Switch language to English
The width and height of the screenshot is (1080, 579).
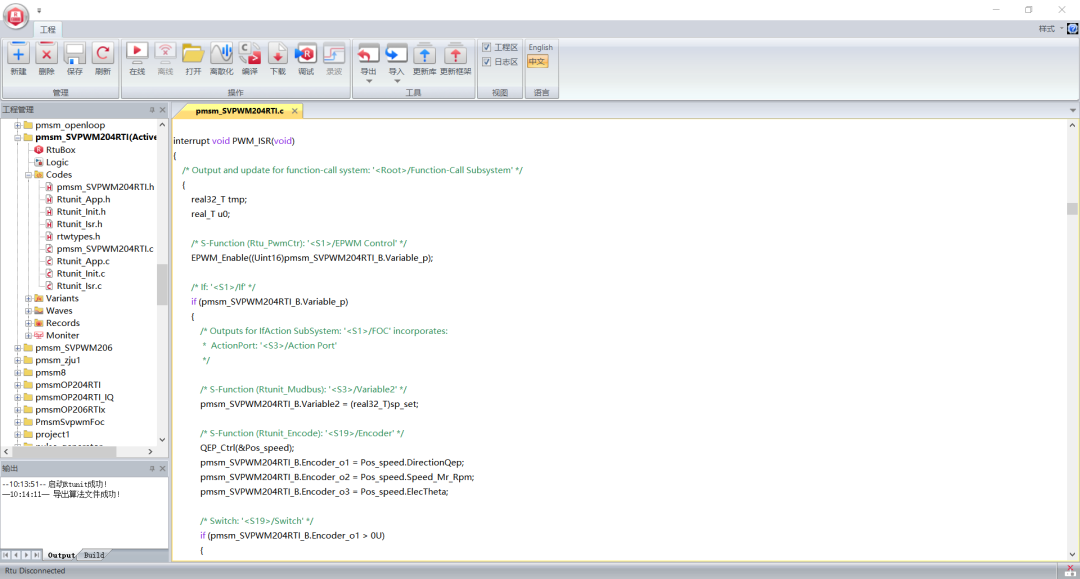pos(540,47)
